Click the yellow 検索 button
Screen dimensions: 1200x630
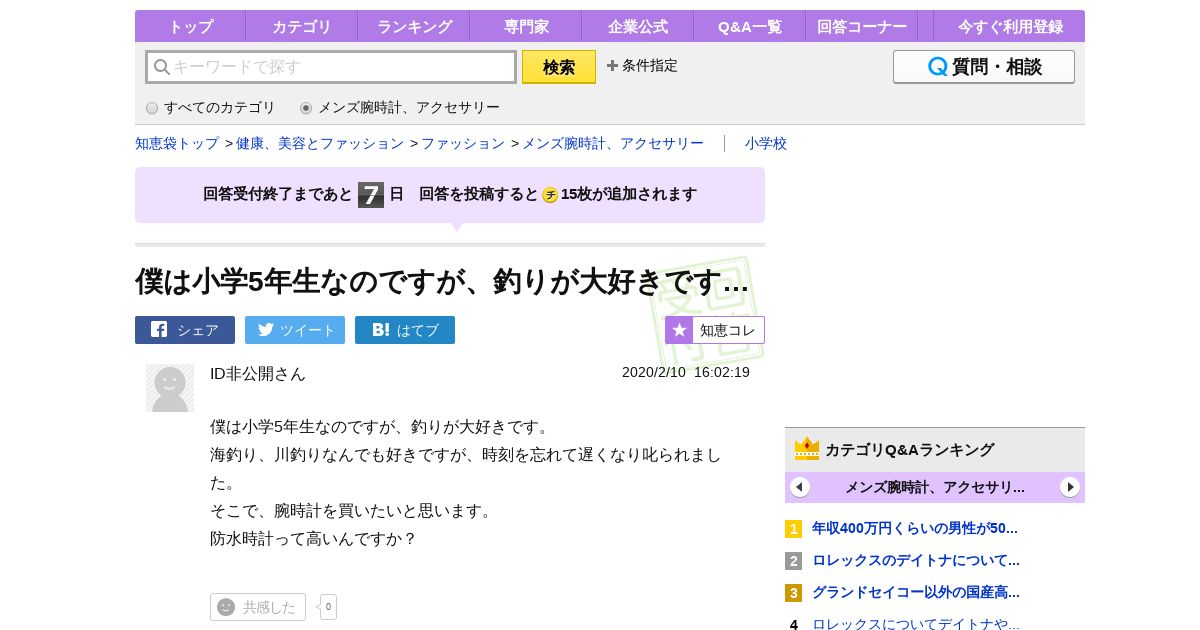click(x=559, y=67)
